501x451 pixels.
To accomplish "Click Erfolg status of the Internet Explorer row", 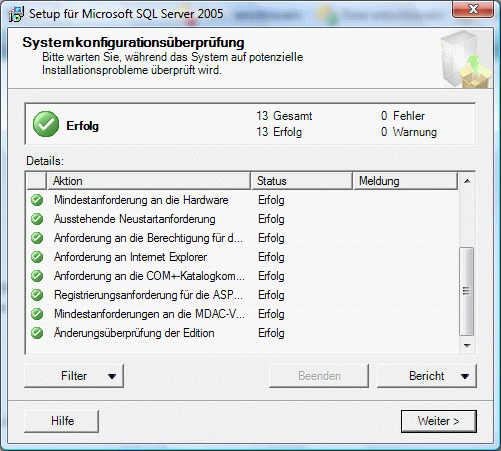I will (x=271, y=257).
